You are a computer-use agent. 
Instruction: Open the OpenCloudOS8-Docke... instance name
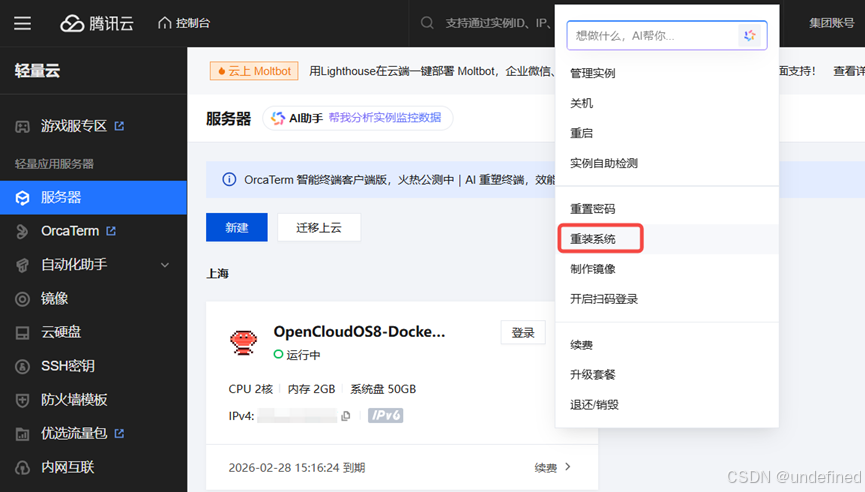point(359,331)
